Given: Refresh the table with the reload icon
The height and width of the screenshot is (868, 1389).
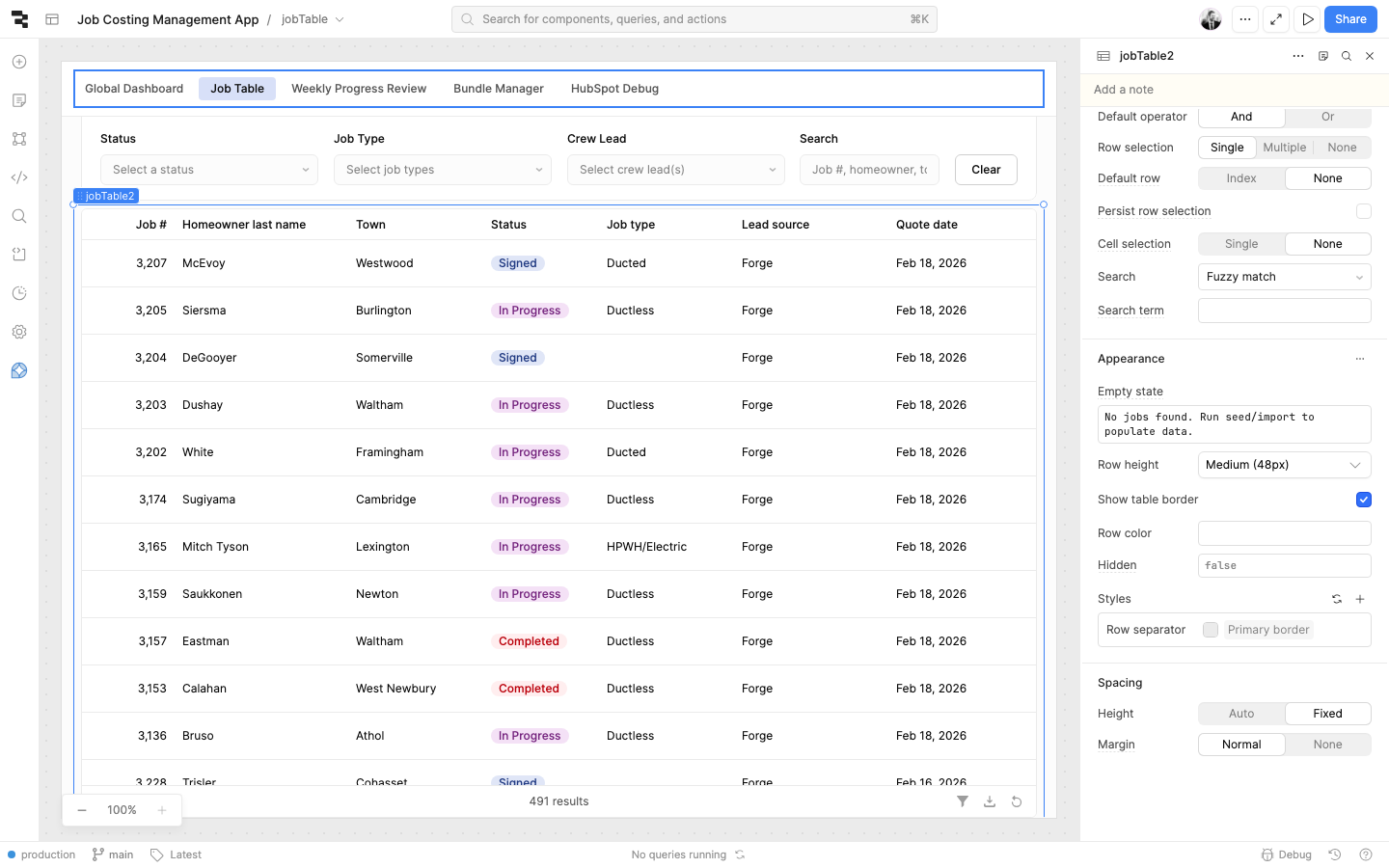Looking at the screenshot, I should (x=1016, y=801).
